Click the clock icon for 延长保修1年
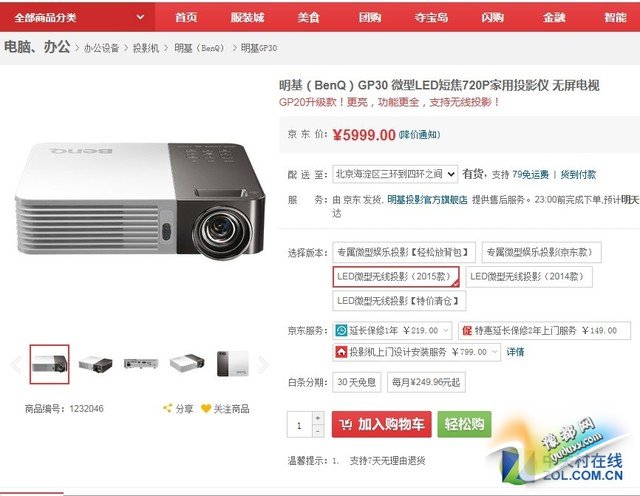Screen dimensions: 640x496 click(341, 330)
